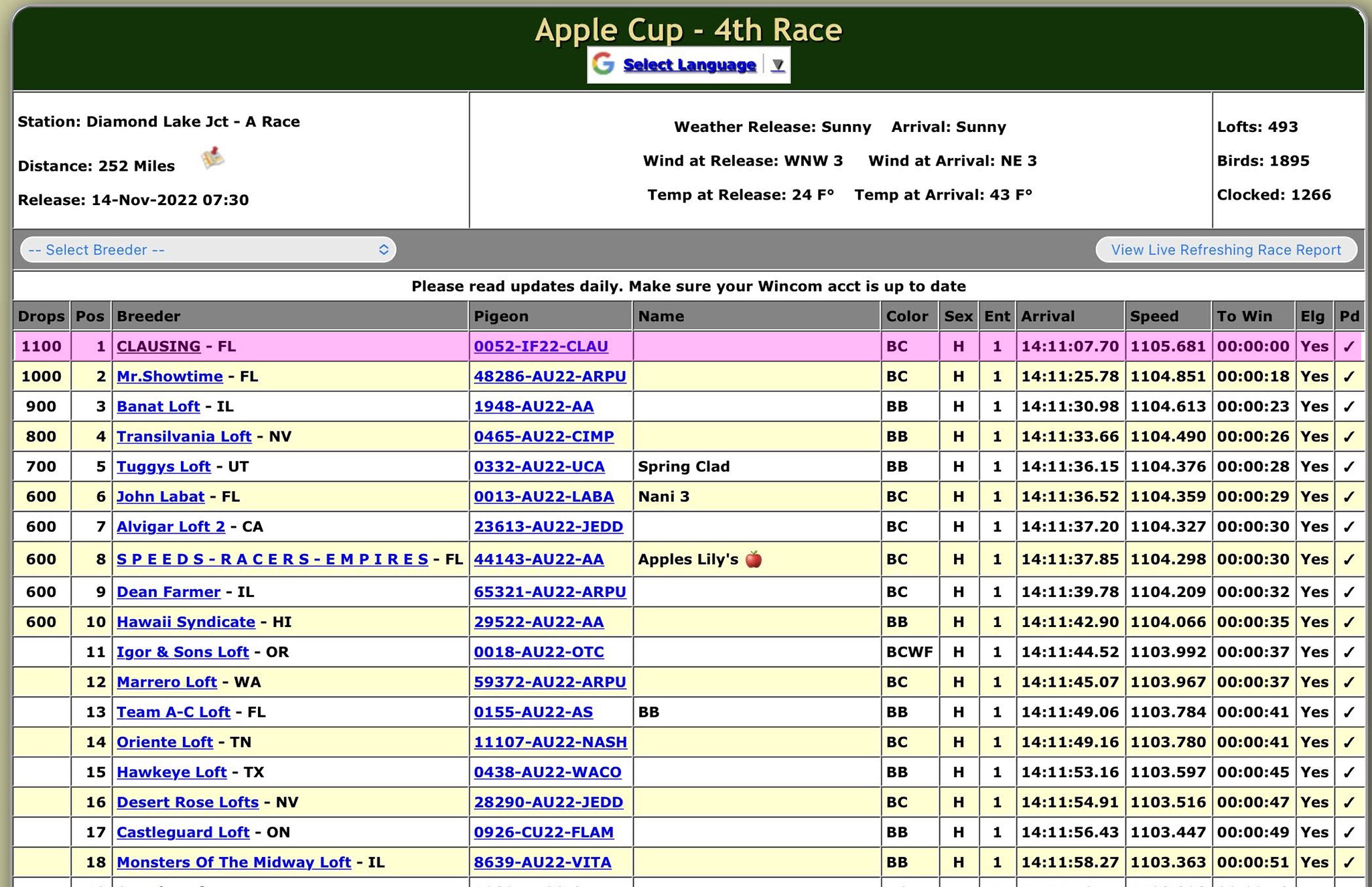Viewport: 1372px width, 887px height.
Task: Click the Select Language link
Action: click(689, 65)
